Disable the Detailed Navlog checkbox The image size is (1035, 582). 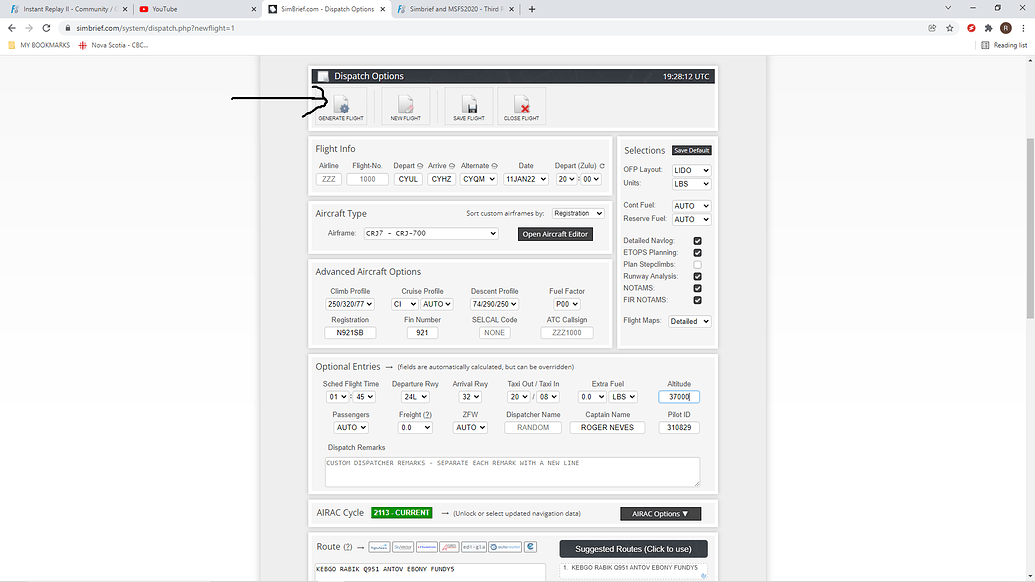tap(696, 240)
